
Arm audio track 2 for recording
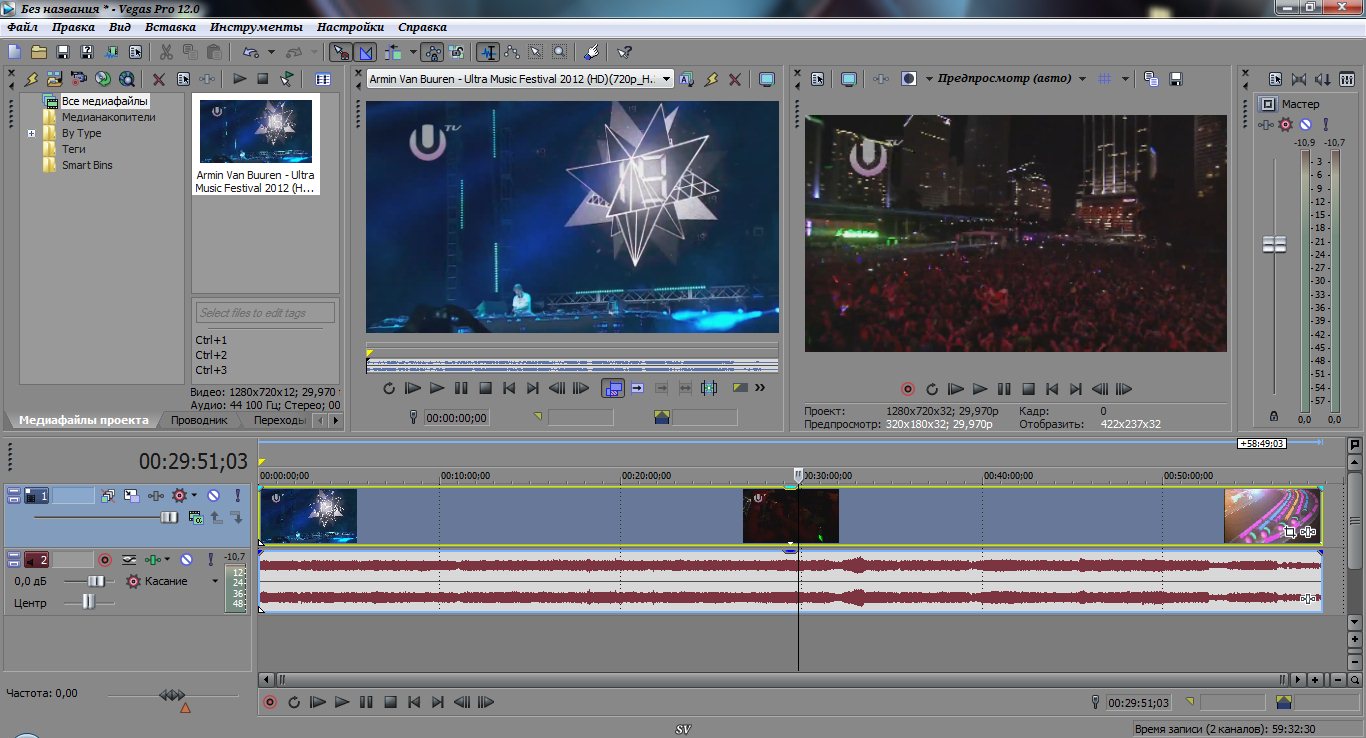pos(104,560)
